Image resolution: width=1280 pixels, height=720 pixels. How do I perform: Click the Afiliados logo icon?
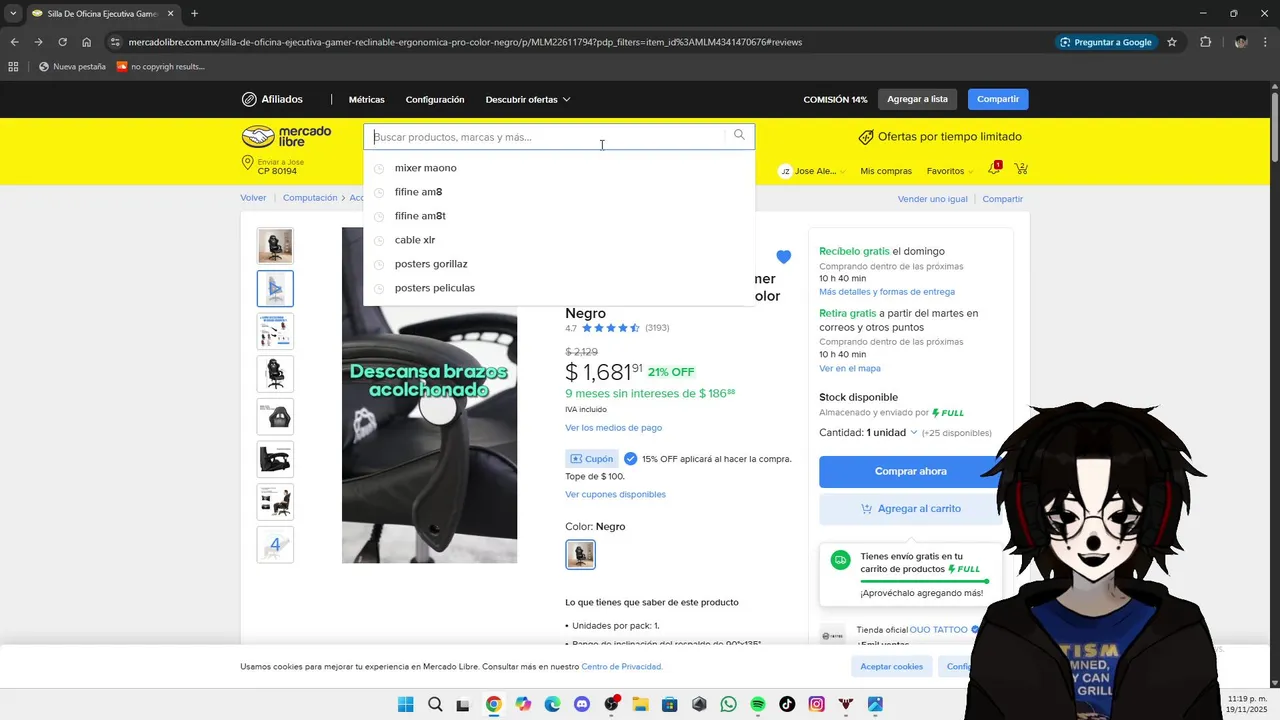(x=249, y=99)
